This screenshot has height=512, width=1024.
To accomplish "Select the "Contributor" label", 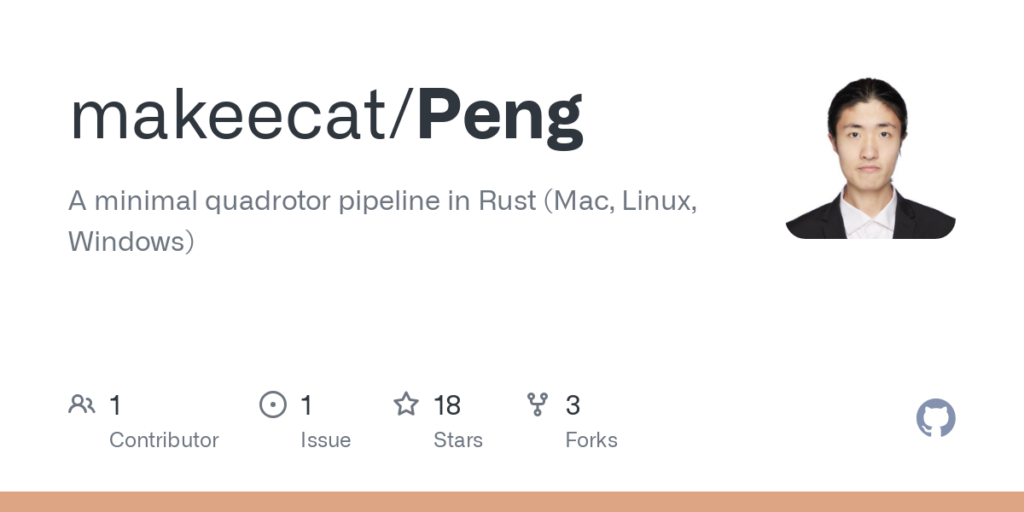I will click(x=164, y=440).
